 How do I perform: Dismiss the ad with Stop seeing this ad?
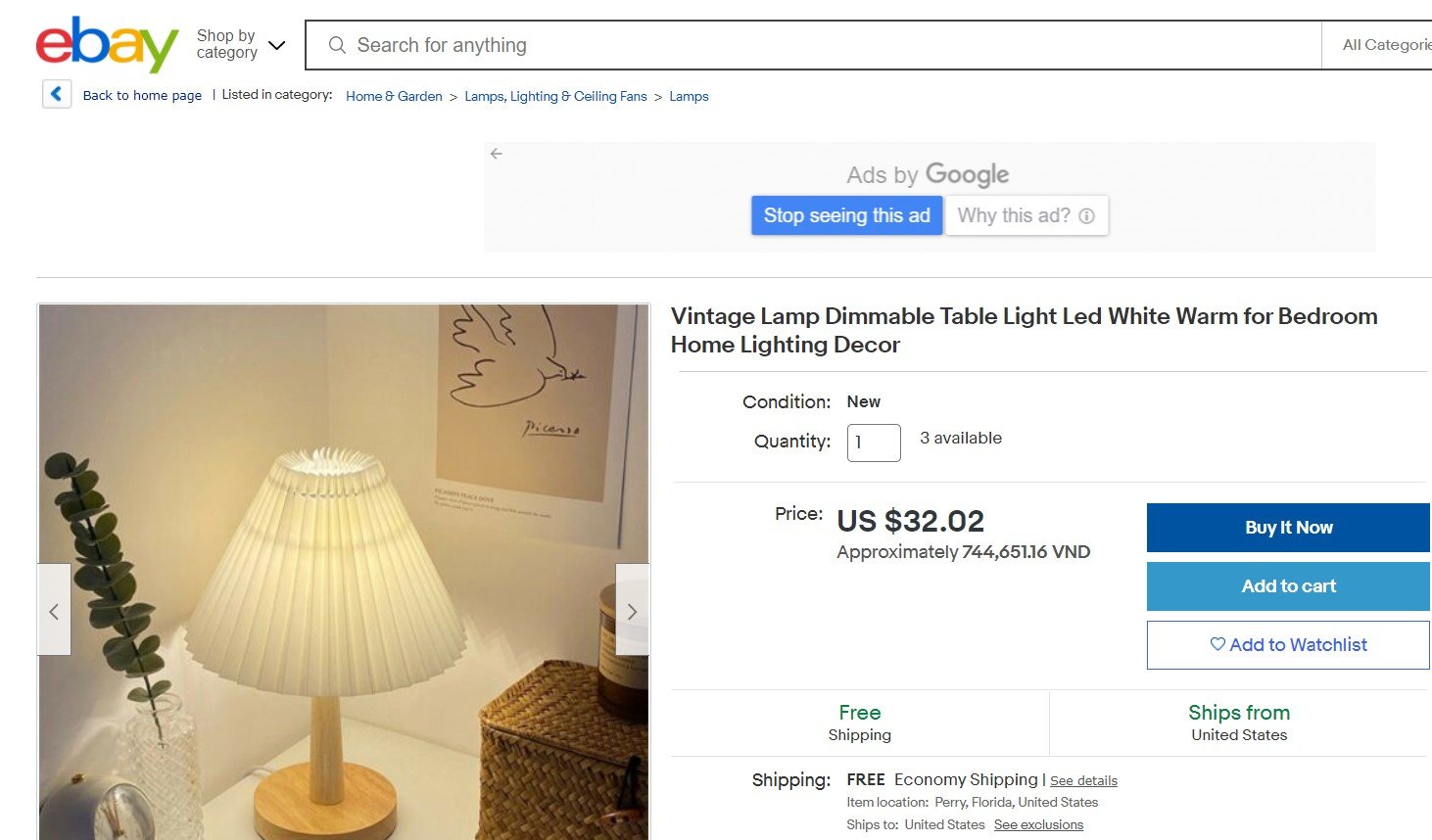846,215
